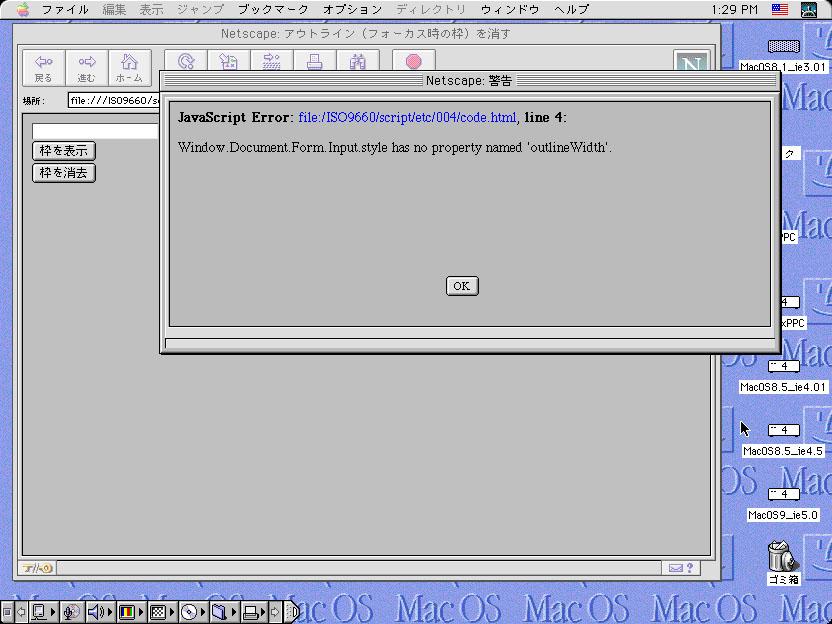Open the 編集 menu
This screenshot has width=832, height=624.
click(x=114, y=10)
